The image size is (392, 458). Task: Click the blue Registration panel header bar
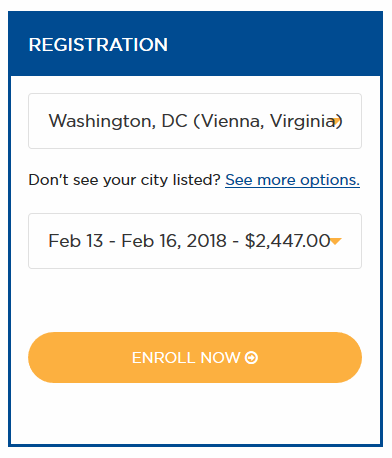coord(195,43)
